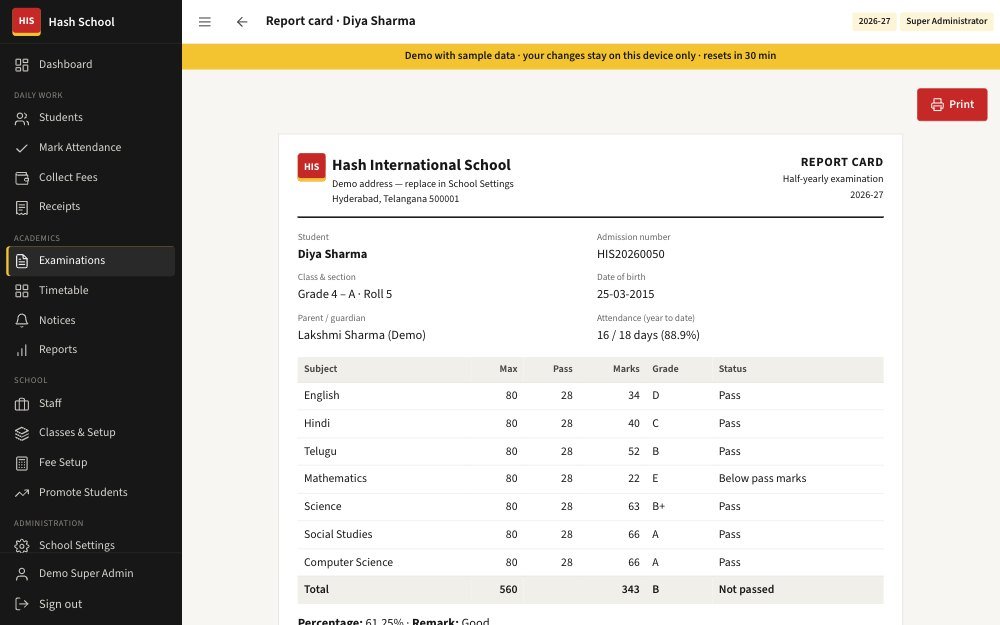Image resolution: width=1000 pixels, height=625 pixels.
Task: Open the Reports section
Action: coord(91,349)
